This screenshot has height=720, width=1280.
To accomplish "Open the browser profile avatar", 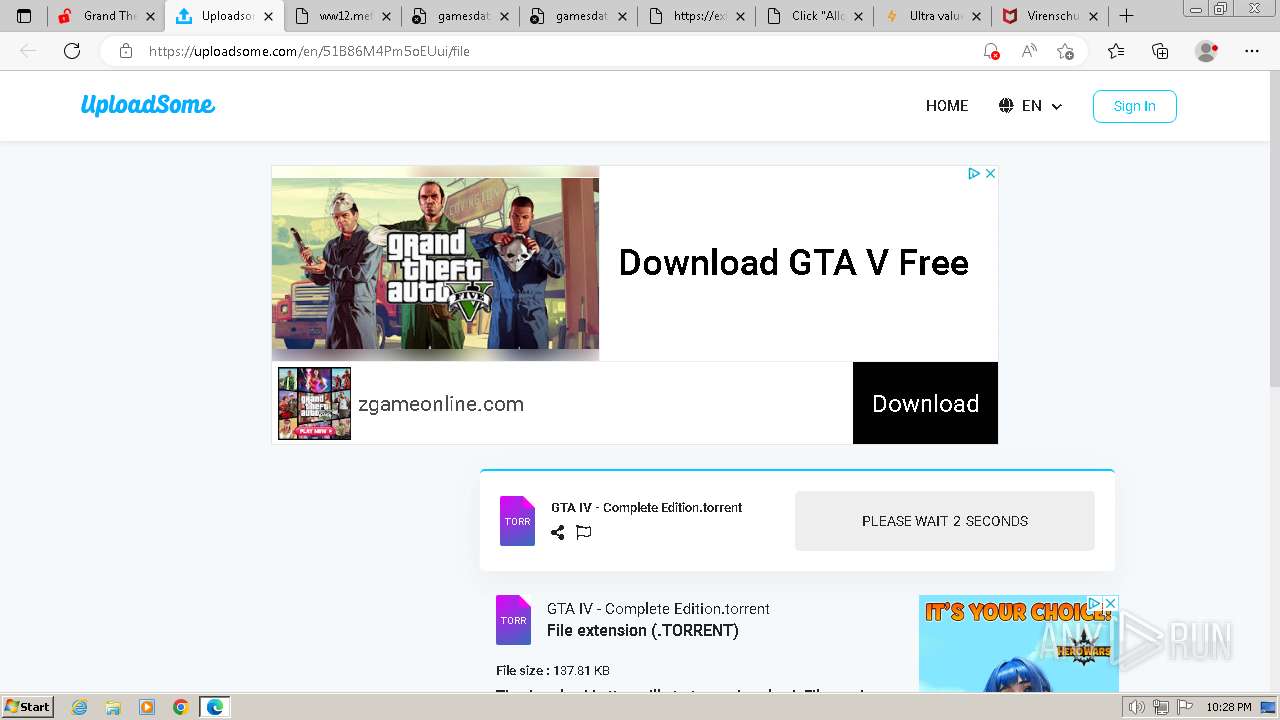I will point(1206,51).
